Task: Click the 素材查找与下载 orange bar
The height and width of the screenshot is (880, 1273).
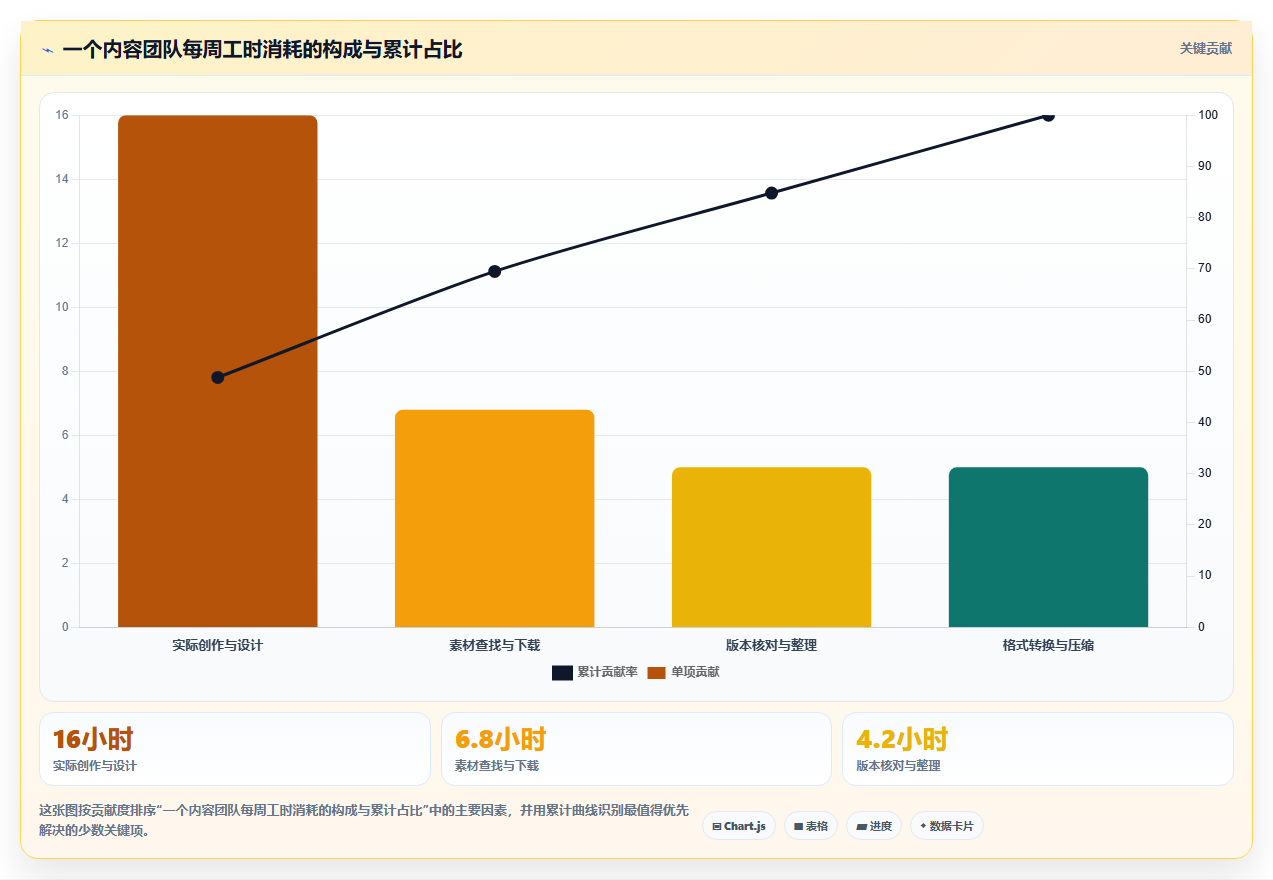Action: point(495,518)
